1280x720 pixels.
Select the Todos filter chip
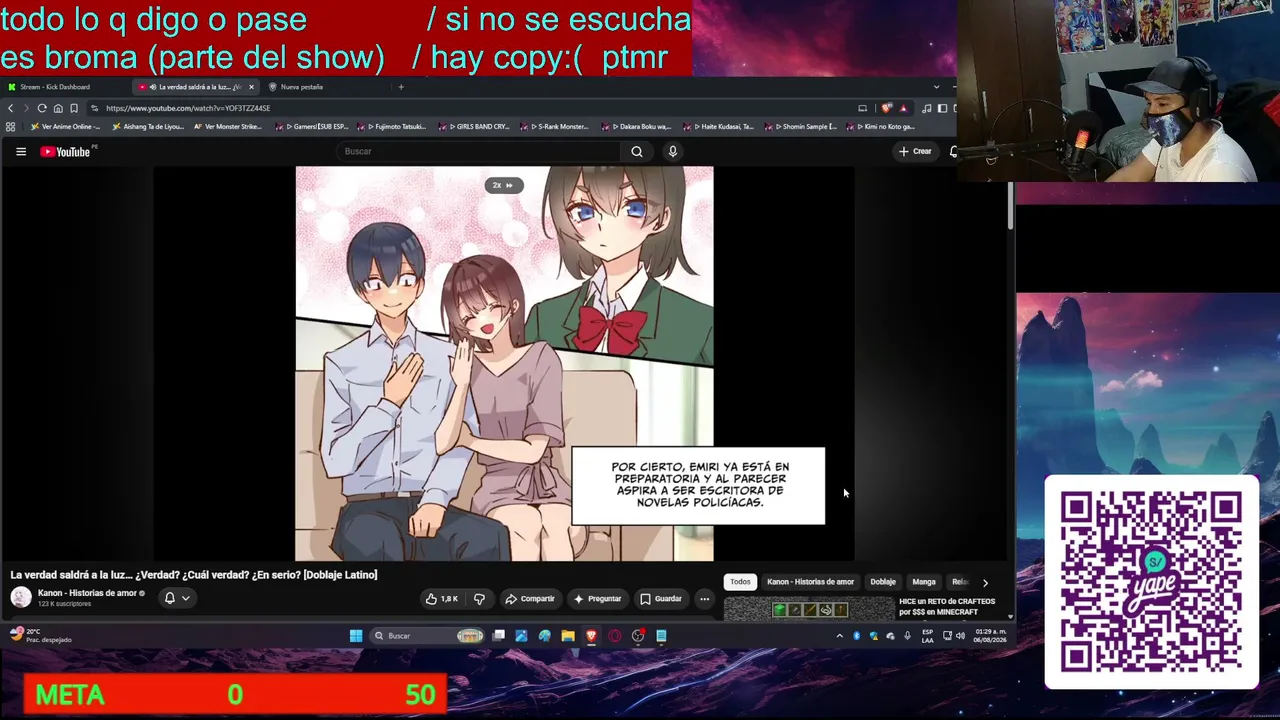pyautogui.click(x=740, y=582)
